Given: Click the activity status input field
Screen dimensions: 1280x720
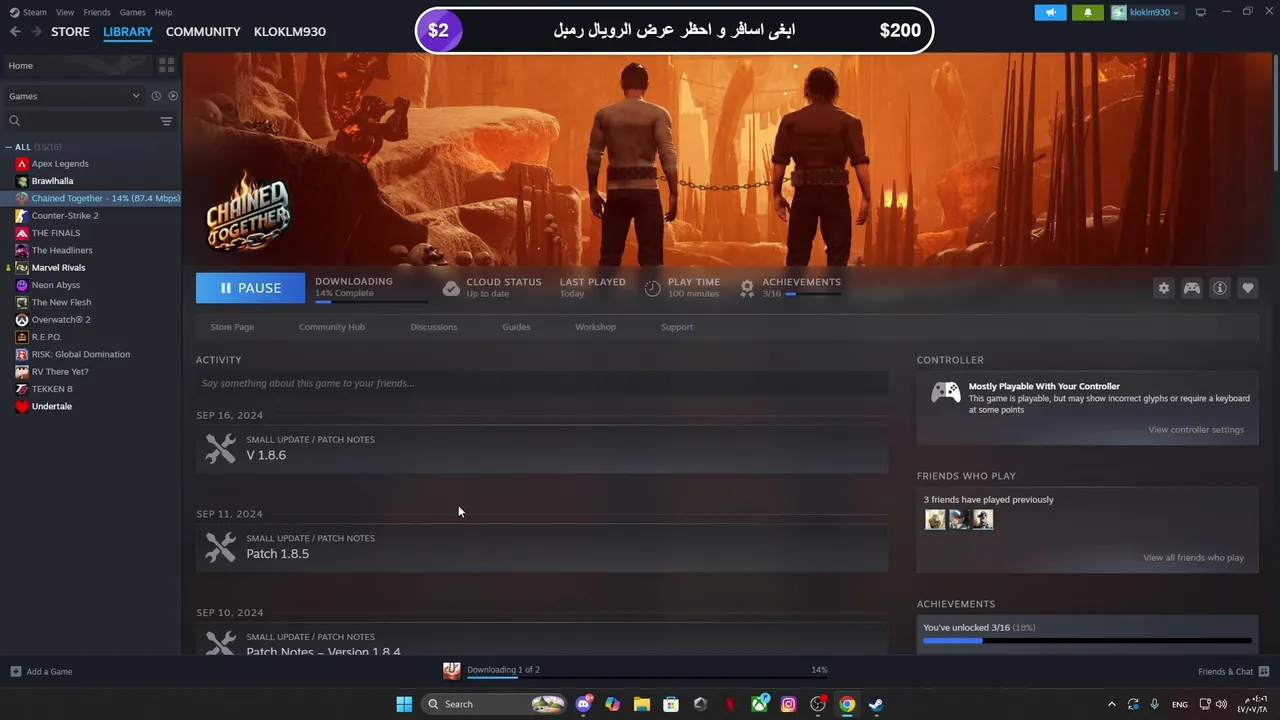Looking at the screenshot, I should tap(542, 383).
